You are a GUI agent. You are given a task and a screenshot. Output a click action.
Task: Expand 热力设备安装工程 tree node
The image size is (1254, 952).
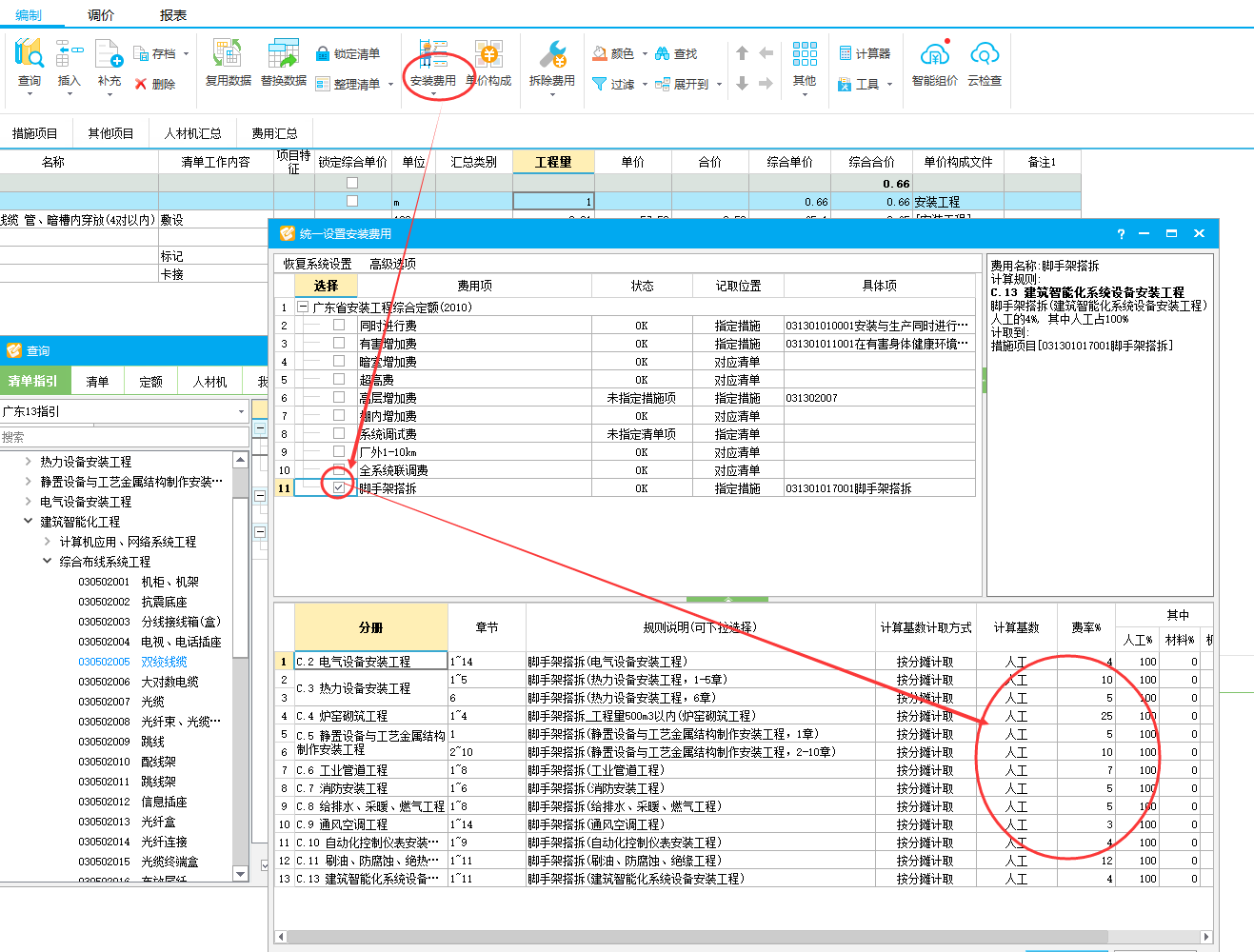pos(29,461)
